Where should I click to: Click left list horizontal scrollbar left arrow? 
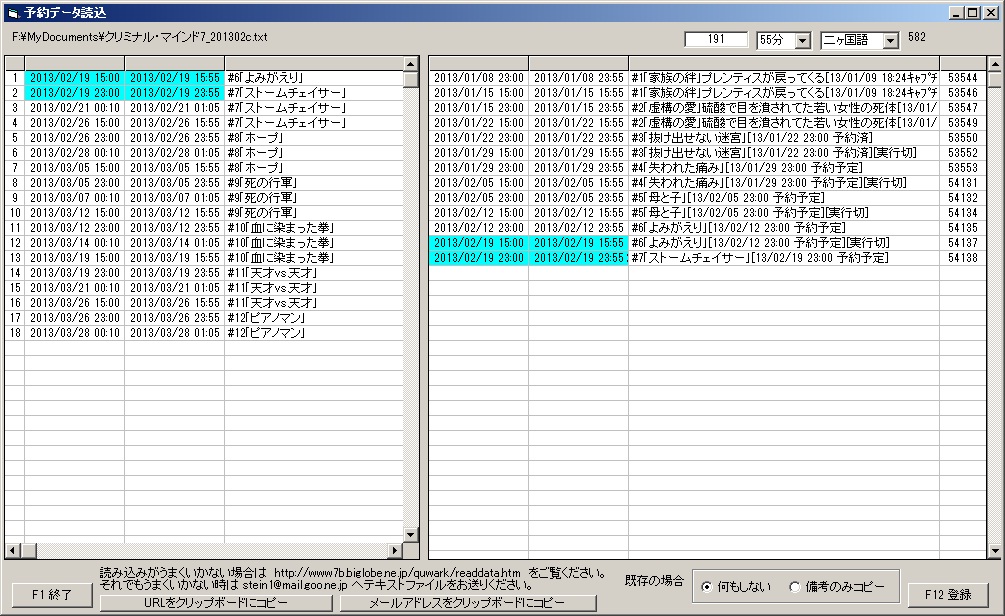[x=13, y=551]
